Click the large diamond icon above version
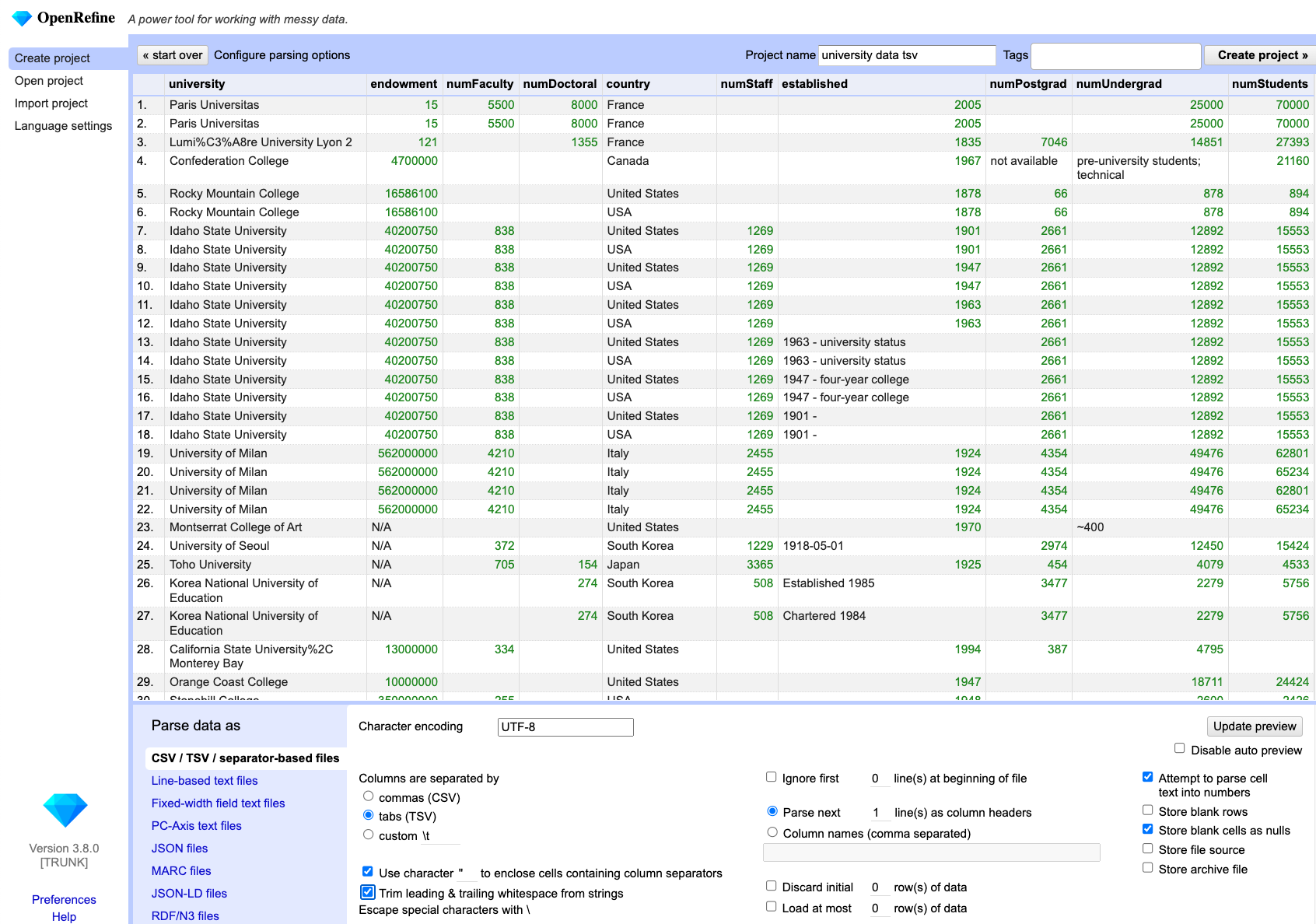This screenshot has width=1316, height=924. [x=65, y=810]
